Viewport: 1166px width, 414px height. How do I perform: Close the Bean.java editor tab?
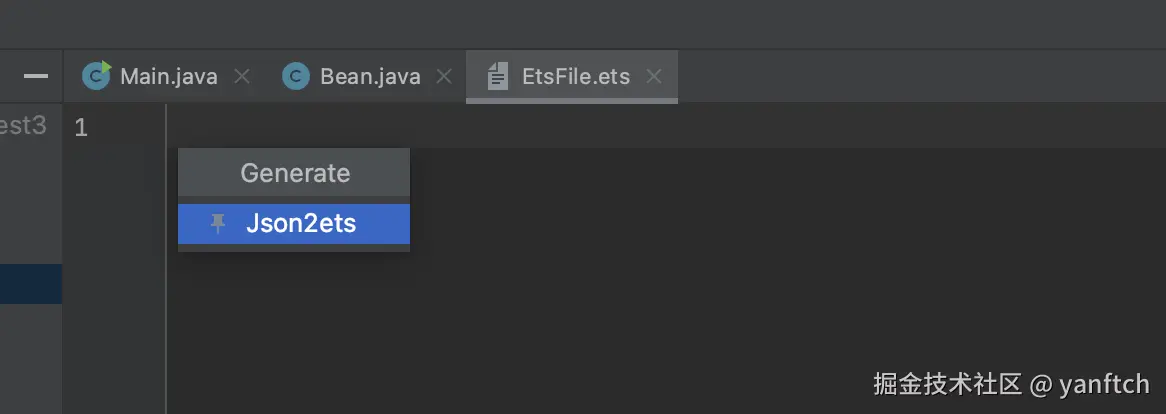444,76
